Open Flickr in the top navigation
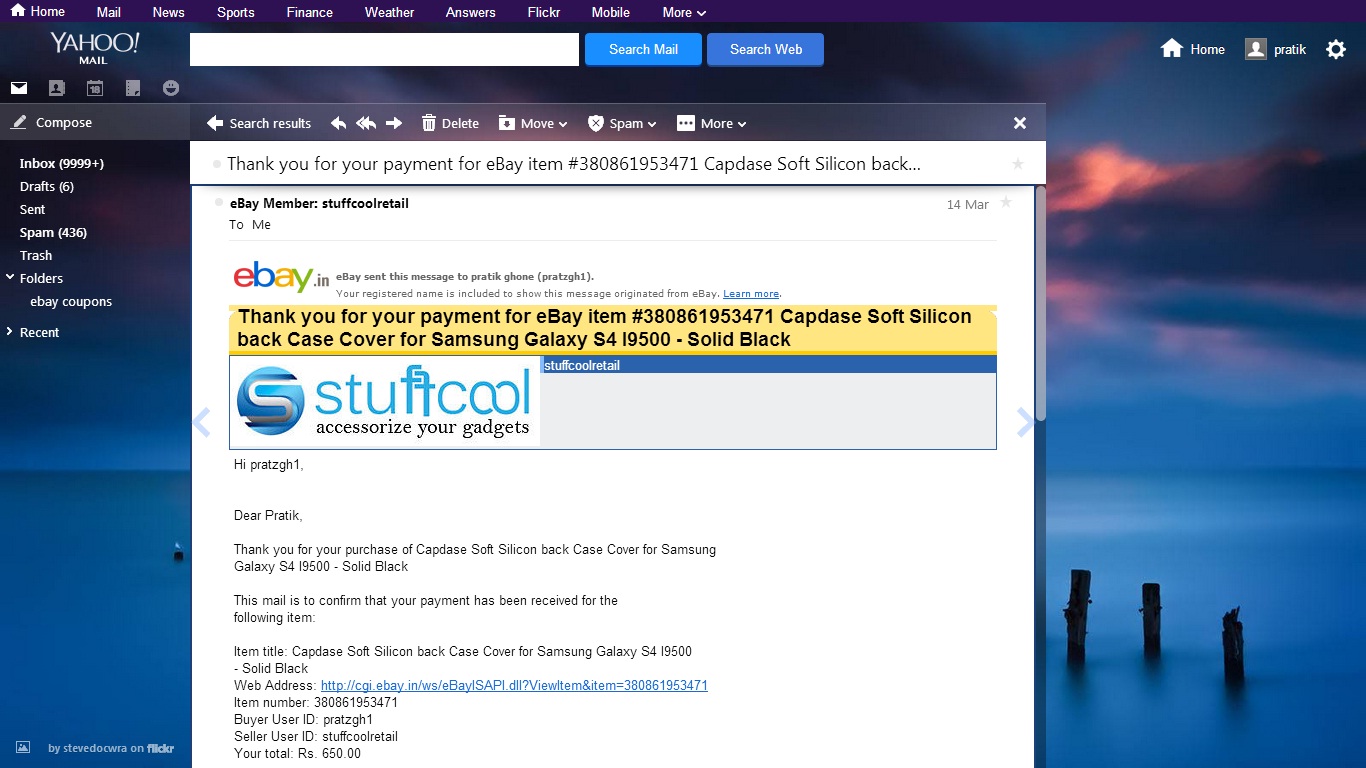1366x768 pixels. [x=543, y=12]
